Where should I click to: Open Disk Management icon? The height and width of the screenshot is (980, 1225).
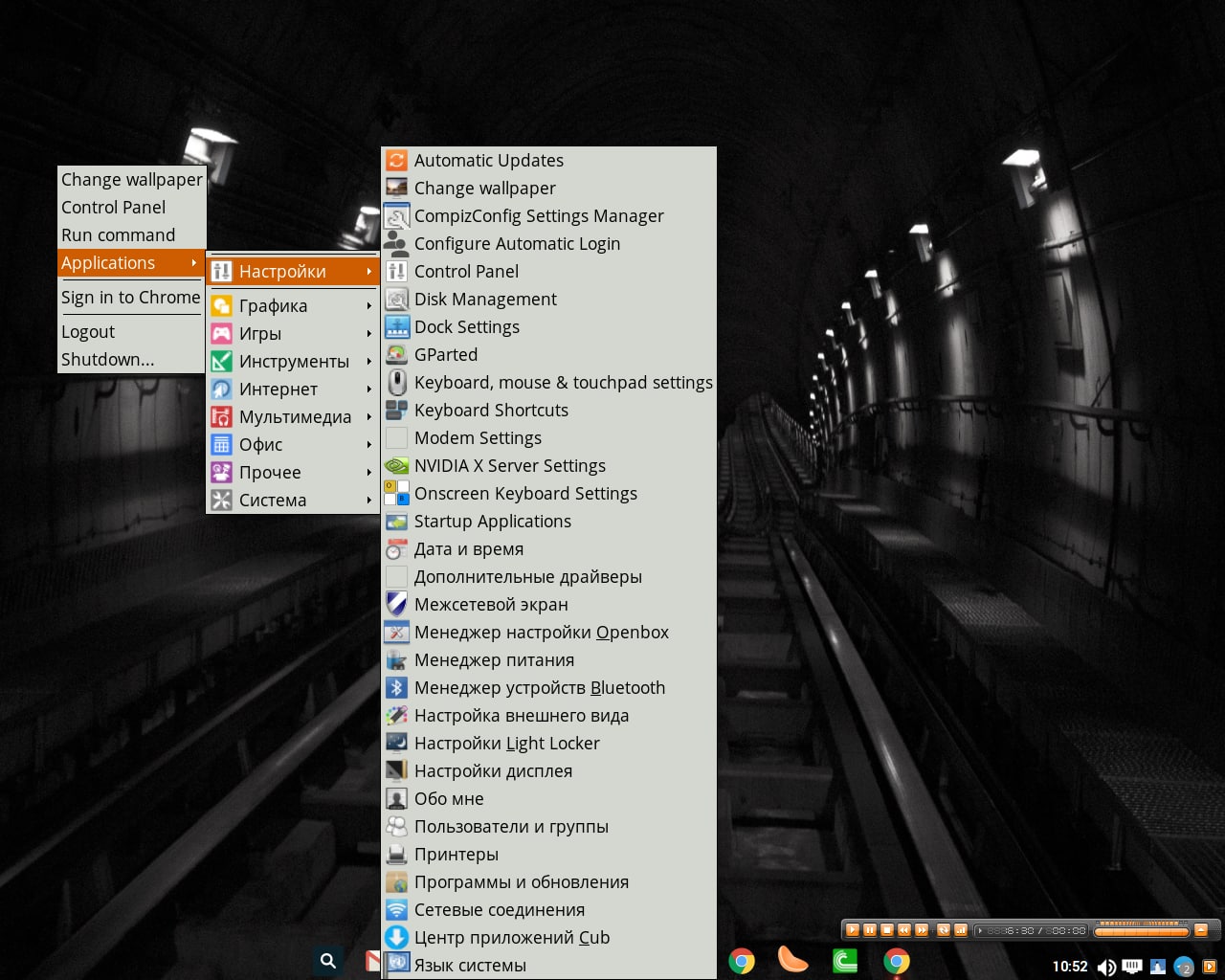click(x=396, y=300)
